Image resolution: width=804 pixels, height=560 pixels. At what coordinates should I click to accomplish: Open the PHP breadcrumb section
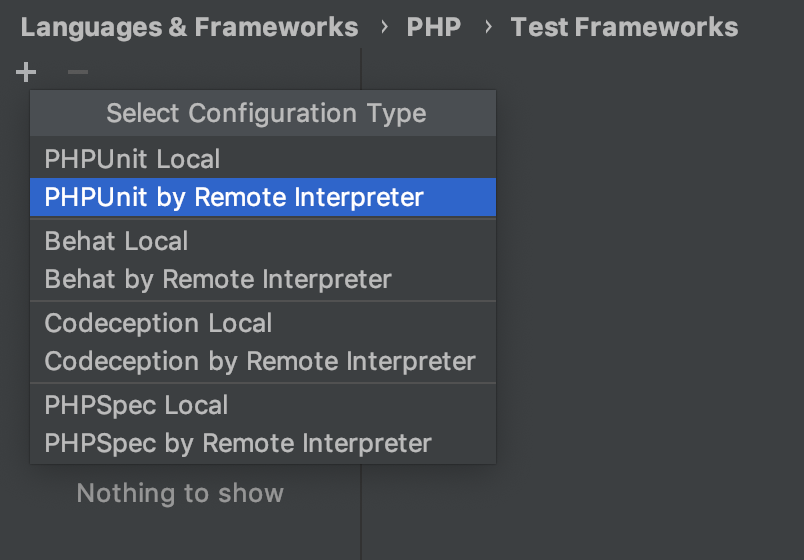tap(434, 27)
